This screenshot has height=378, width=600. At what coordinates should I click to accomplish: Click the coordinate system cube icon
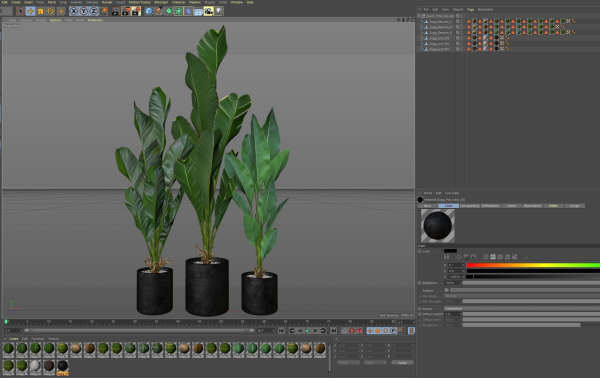click(103, 11)
